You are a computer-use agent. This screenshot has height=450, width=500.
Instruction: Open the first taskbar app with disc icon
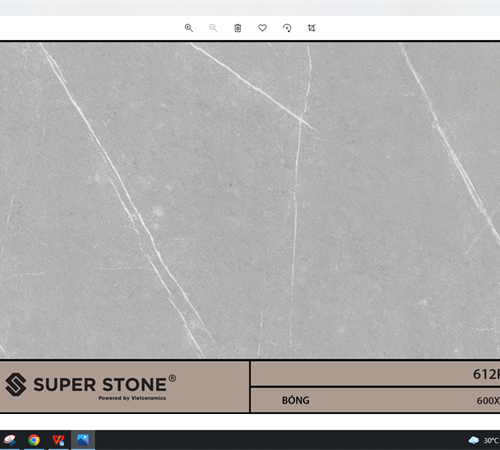pyautogui.click(x=10, y=440)
